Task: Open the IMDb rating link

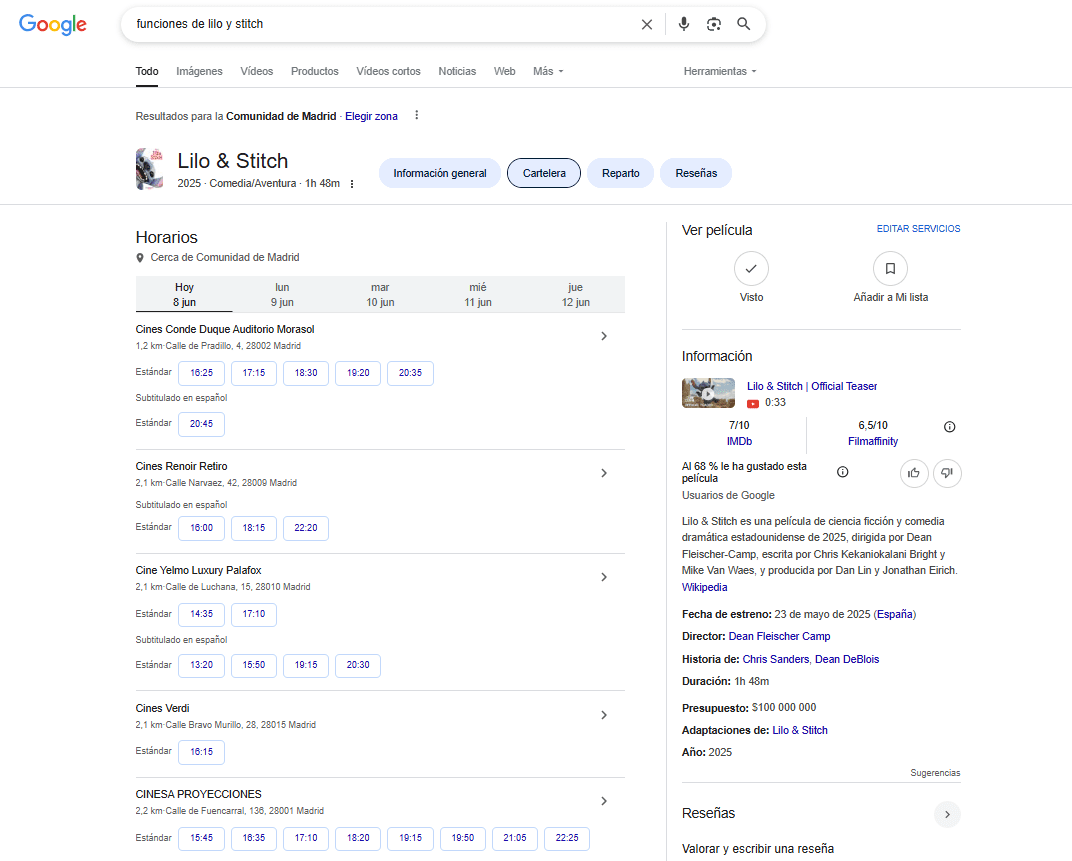Action: click(739, 441)
